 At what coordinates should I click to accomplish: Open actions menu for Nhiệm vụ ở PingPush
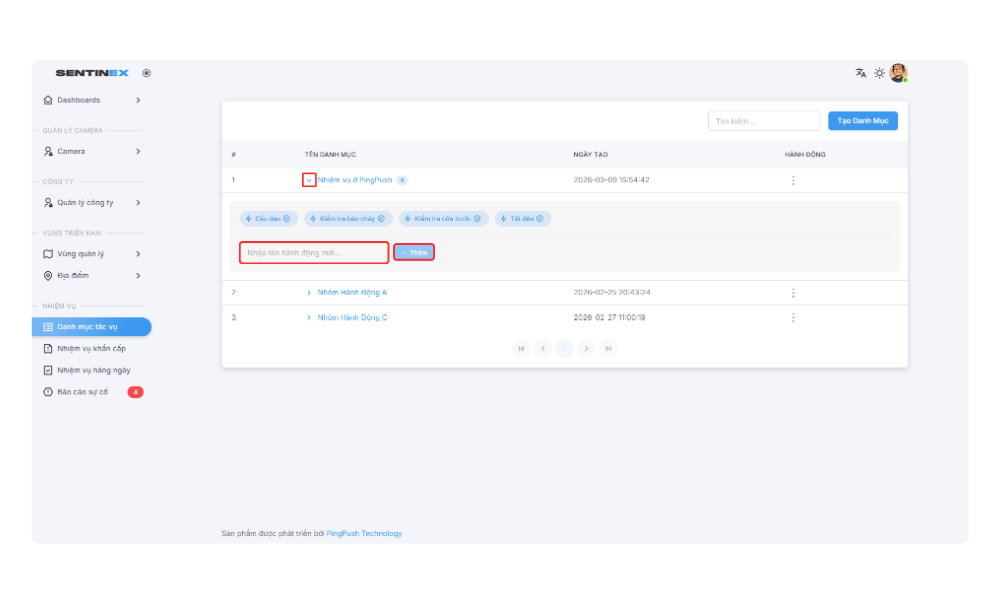(793, 180)
